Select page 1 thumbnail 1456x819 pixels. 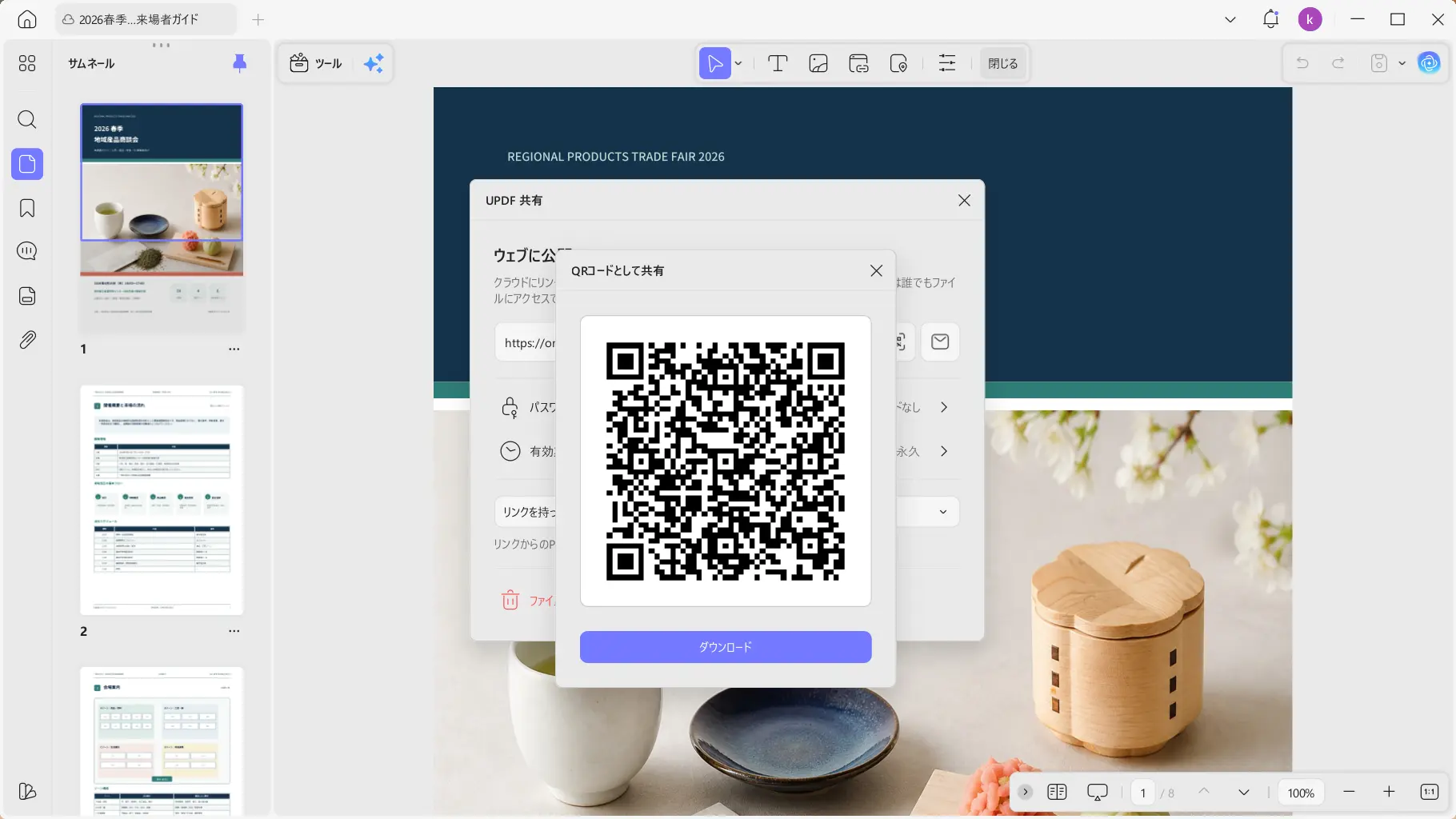pos(162,218)
